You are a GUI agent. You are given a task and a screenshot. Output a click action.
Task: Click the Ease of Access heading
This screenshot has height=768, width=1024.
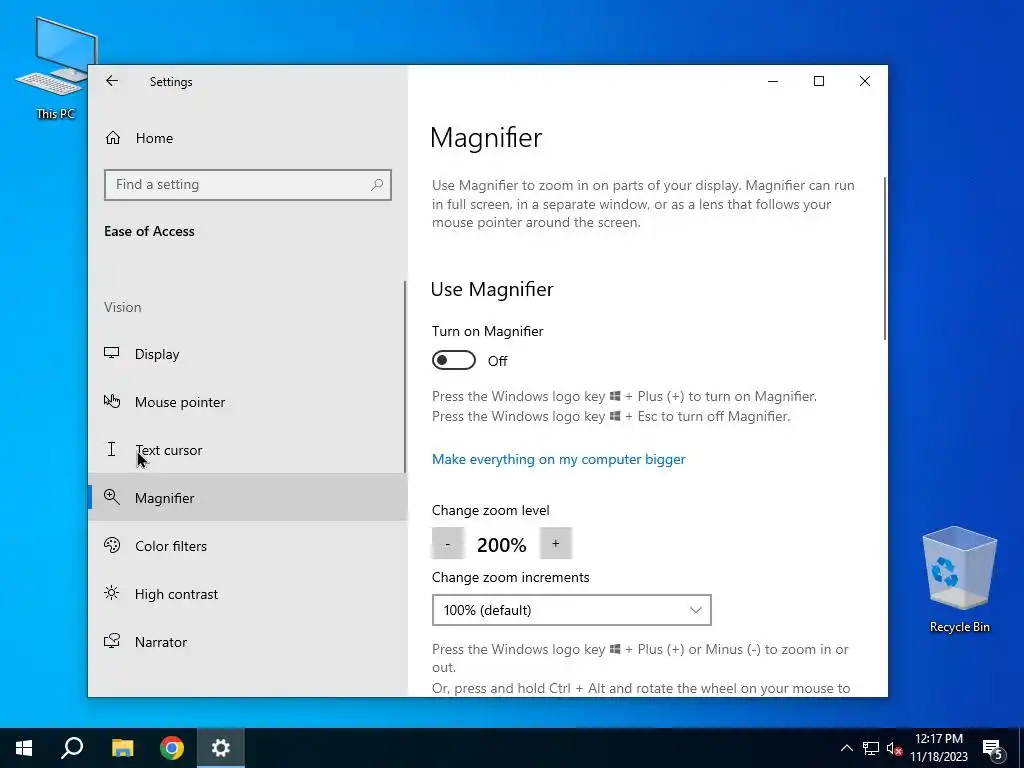point(149,231)
